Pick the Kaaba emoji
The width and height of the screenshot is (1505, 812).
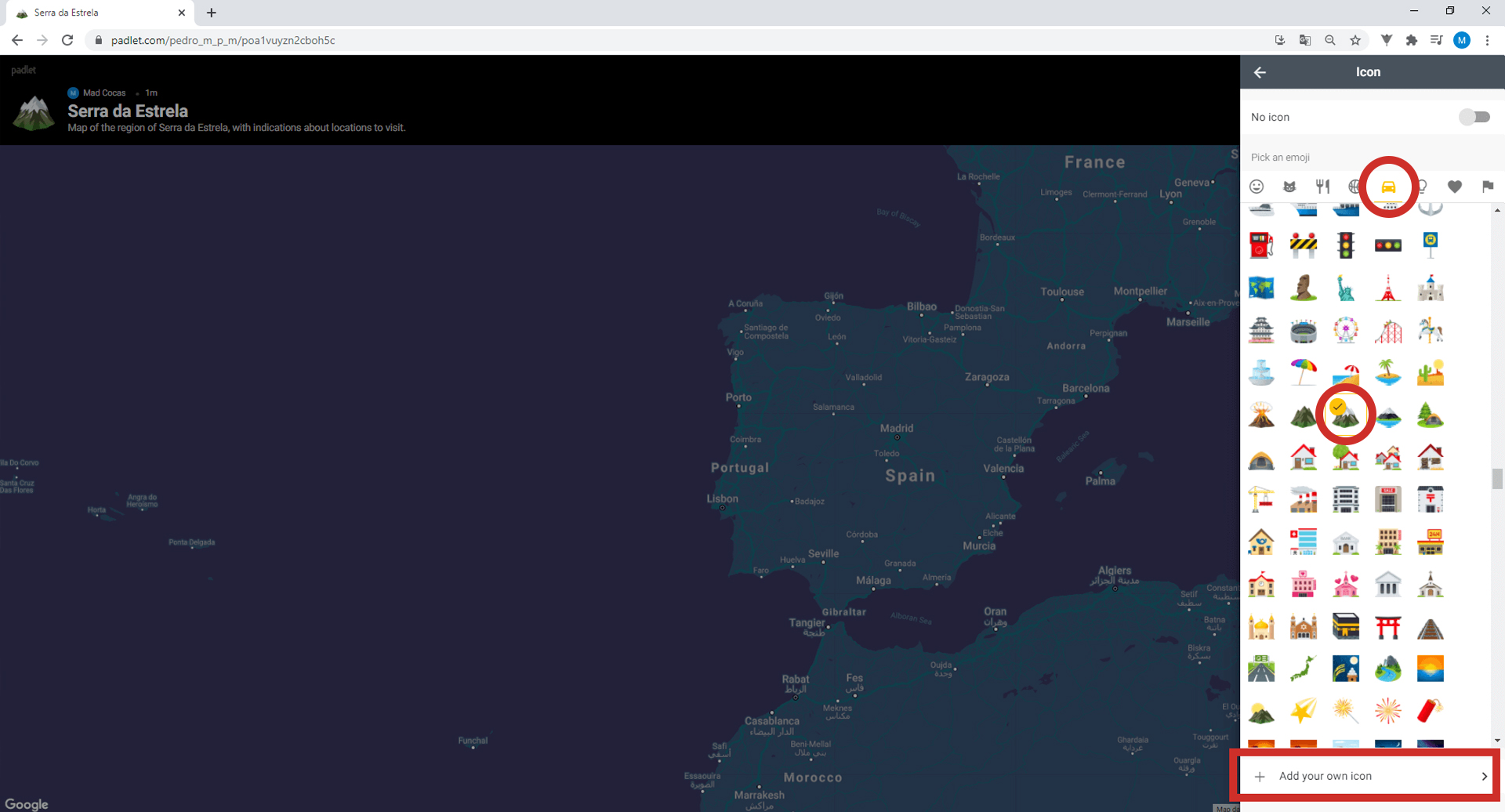point(1346,626)
